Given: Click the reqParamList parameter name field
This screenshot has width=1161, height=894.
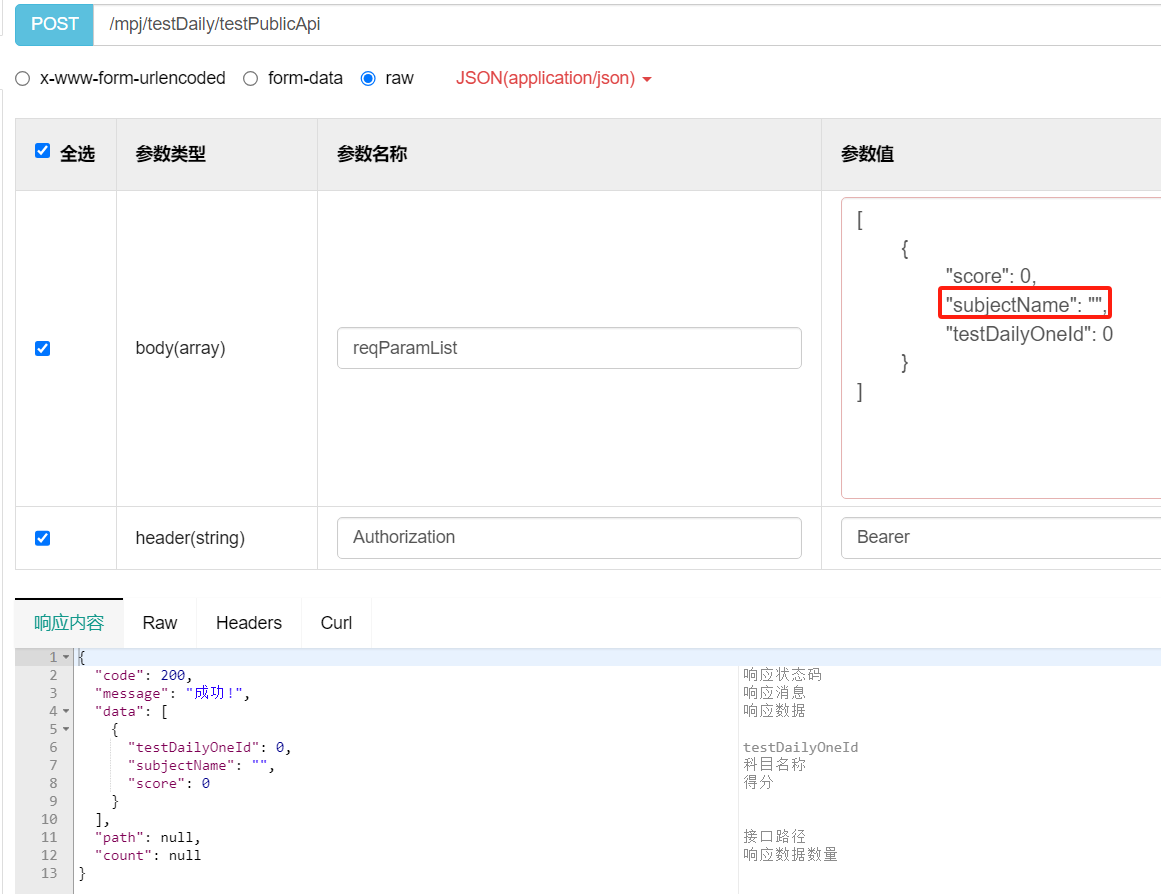Looking at the screenshot, I should pos(569,347).
